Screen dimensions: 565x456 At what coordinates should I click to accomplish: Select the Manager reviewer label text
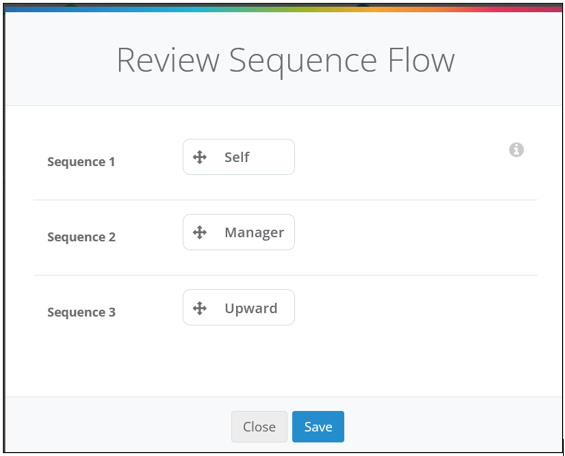tap(254, 233)
